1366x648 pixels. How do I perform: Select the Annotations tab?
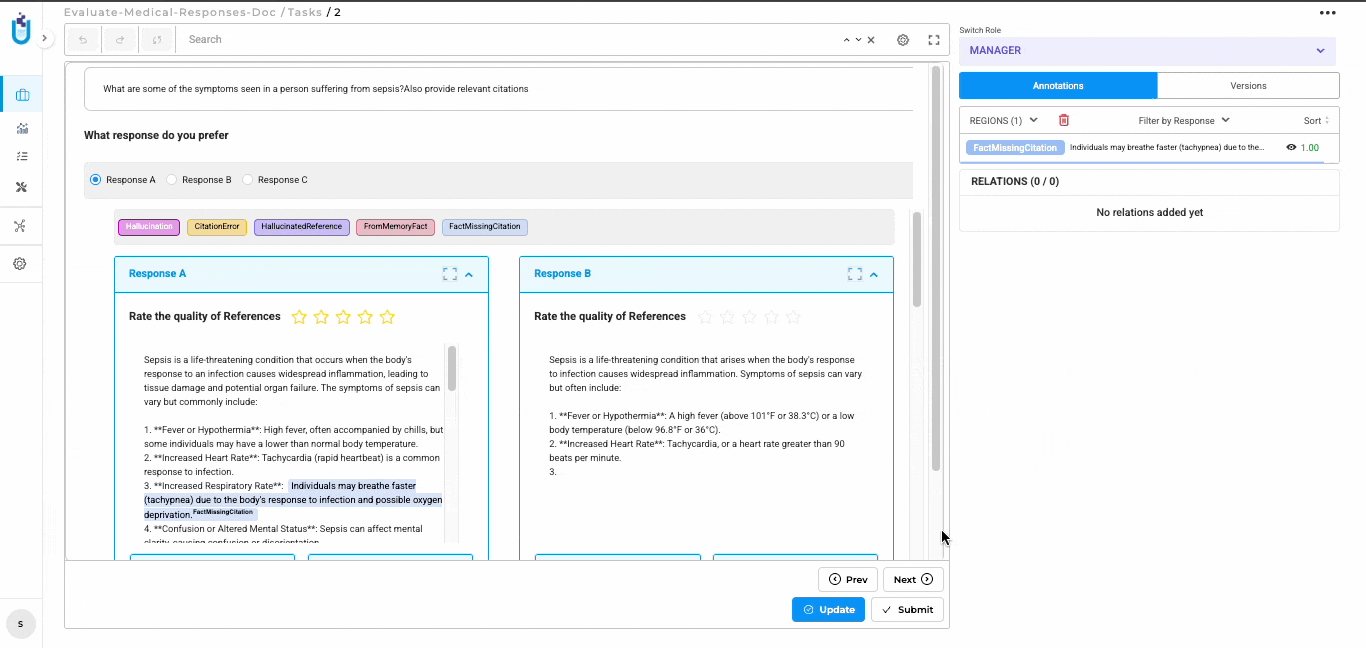coord(1058,86)
